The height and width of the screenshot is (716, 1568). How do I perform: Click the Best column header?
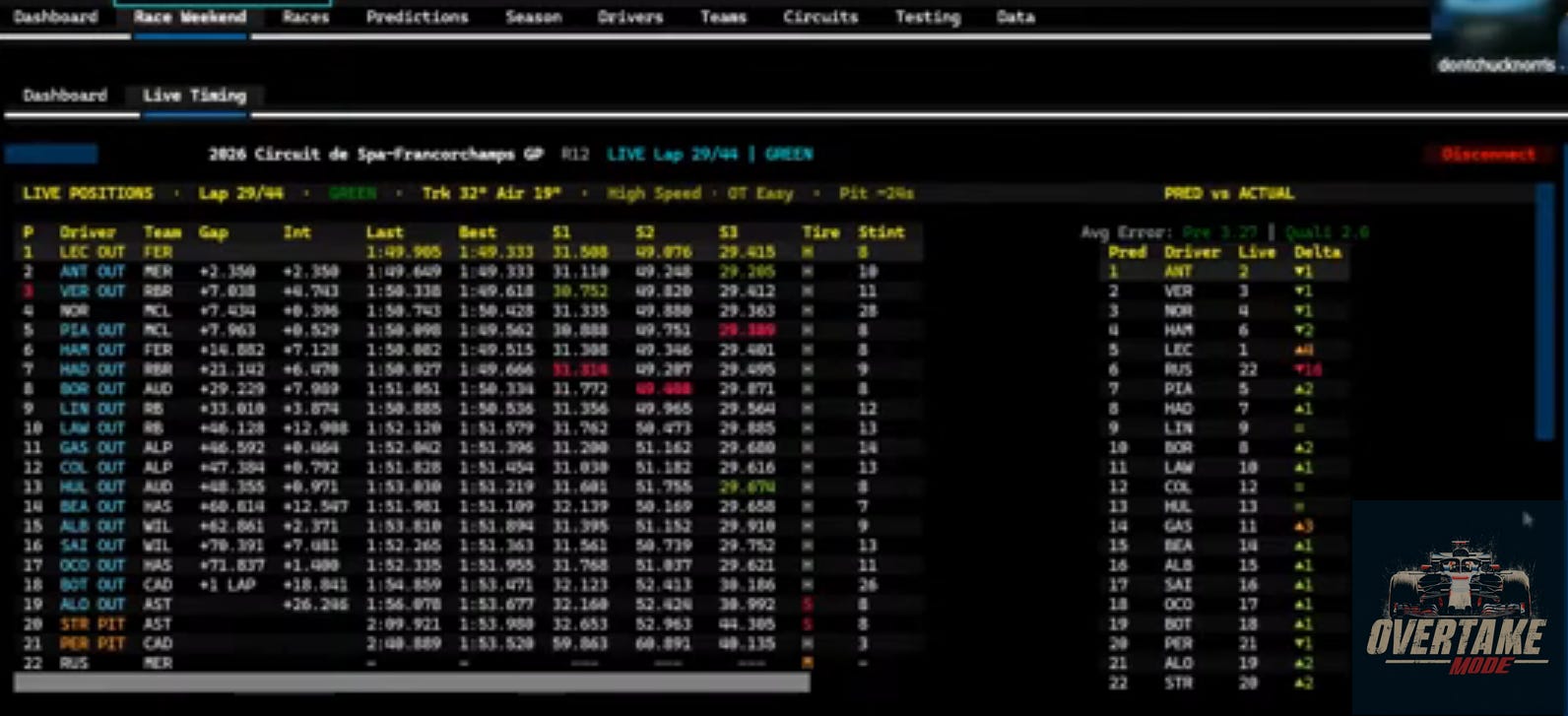pos(478,232)
